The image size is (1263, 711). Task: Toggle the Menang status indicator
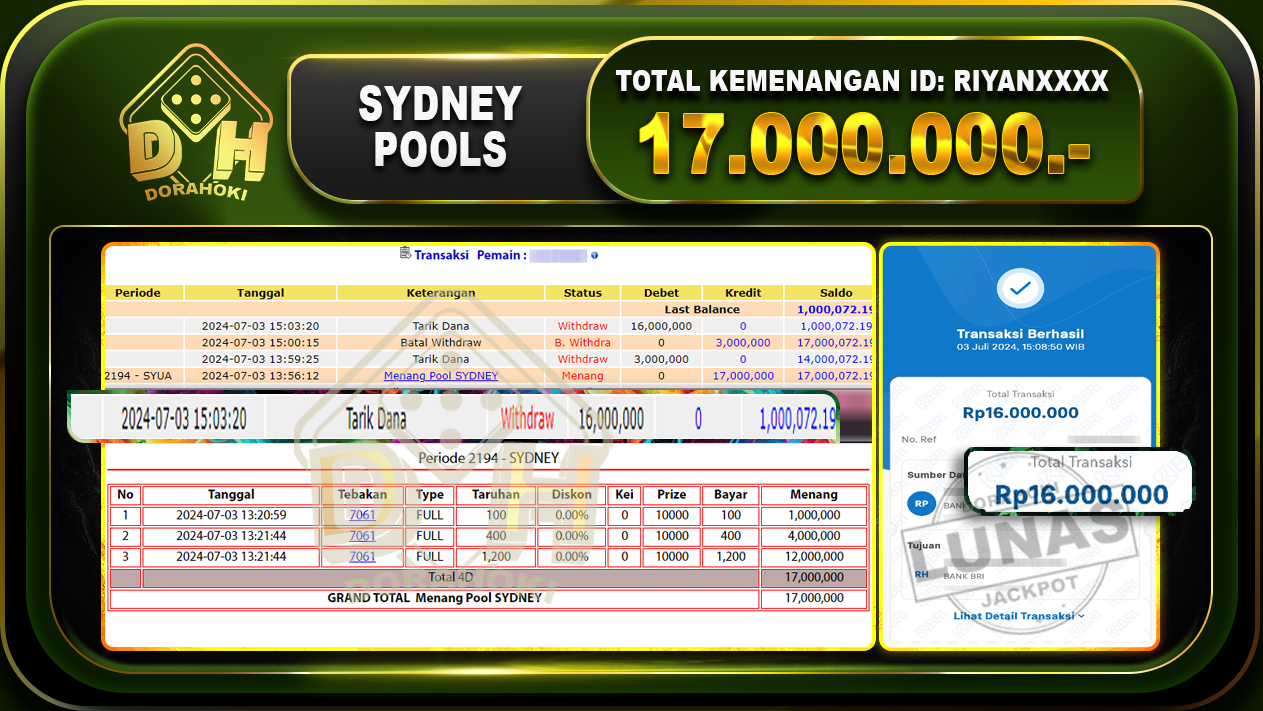[583, 375]
